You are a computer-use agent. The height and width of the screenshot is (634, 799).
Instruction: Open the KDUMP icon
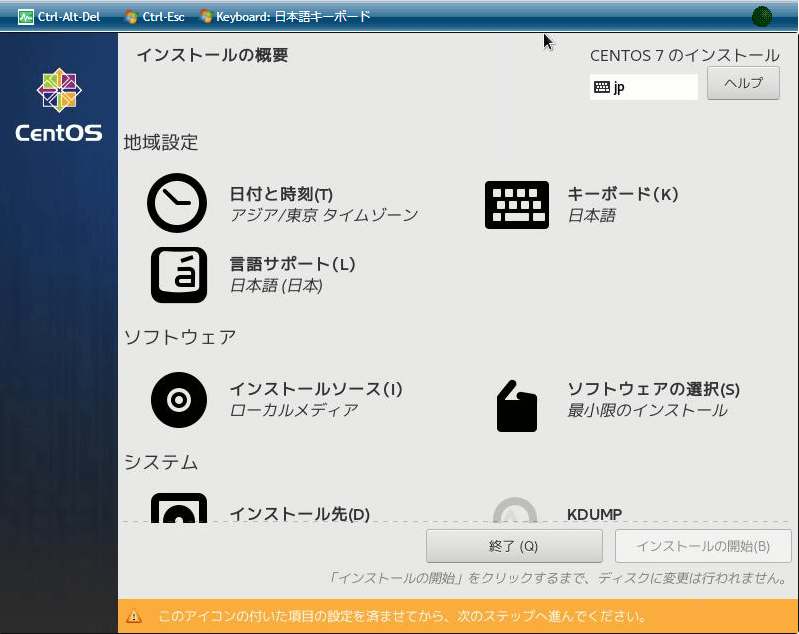pos(515,510)
